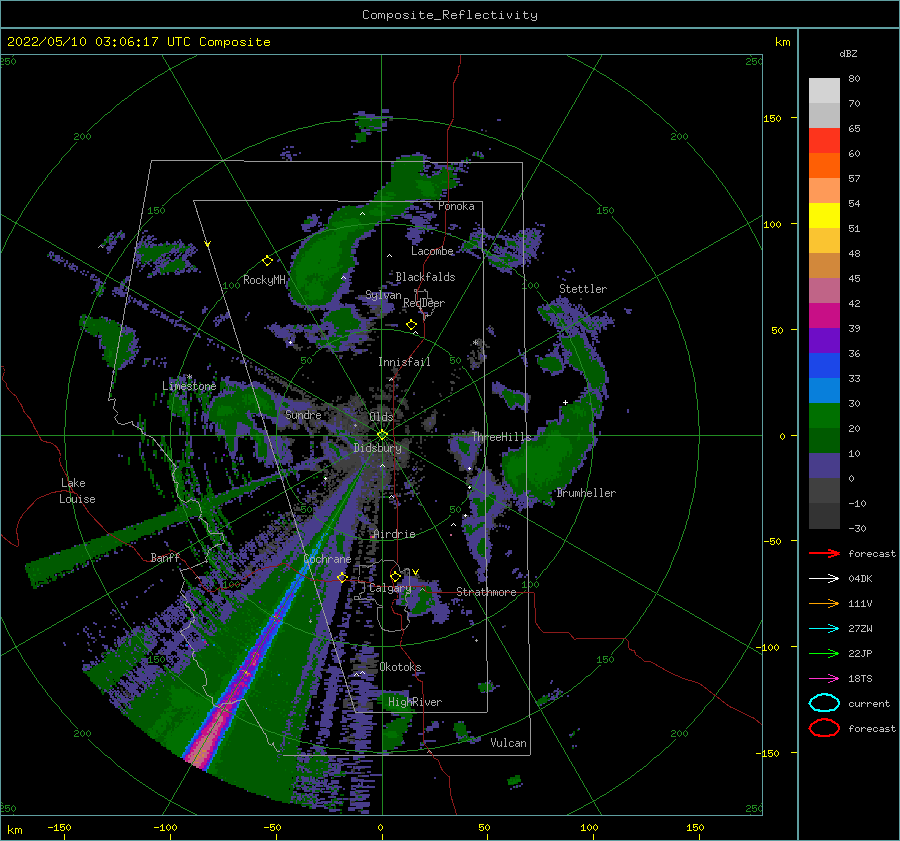Click the Airdrie label
The height and width of the screenshot is (841, 900).
[394, 534]
